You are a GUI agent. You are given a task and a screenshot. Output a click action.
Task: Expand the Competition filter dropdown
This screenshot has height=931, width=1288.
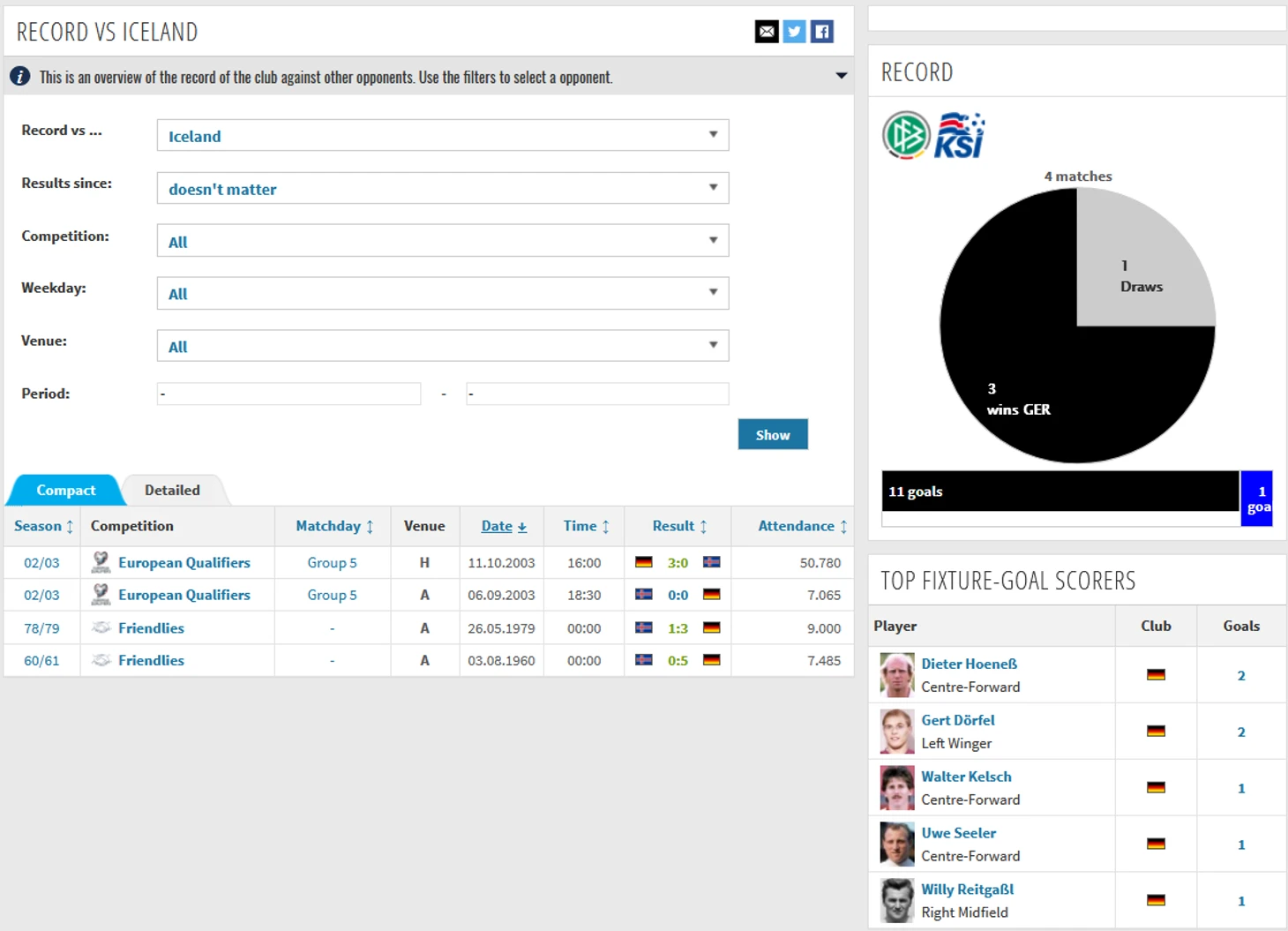click(x=442, y=241)
